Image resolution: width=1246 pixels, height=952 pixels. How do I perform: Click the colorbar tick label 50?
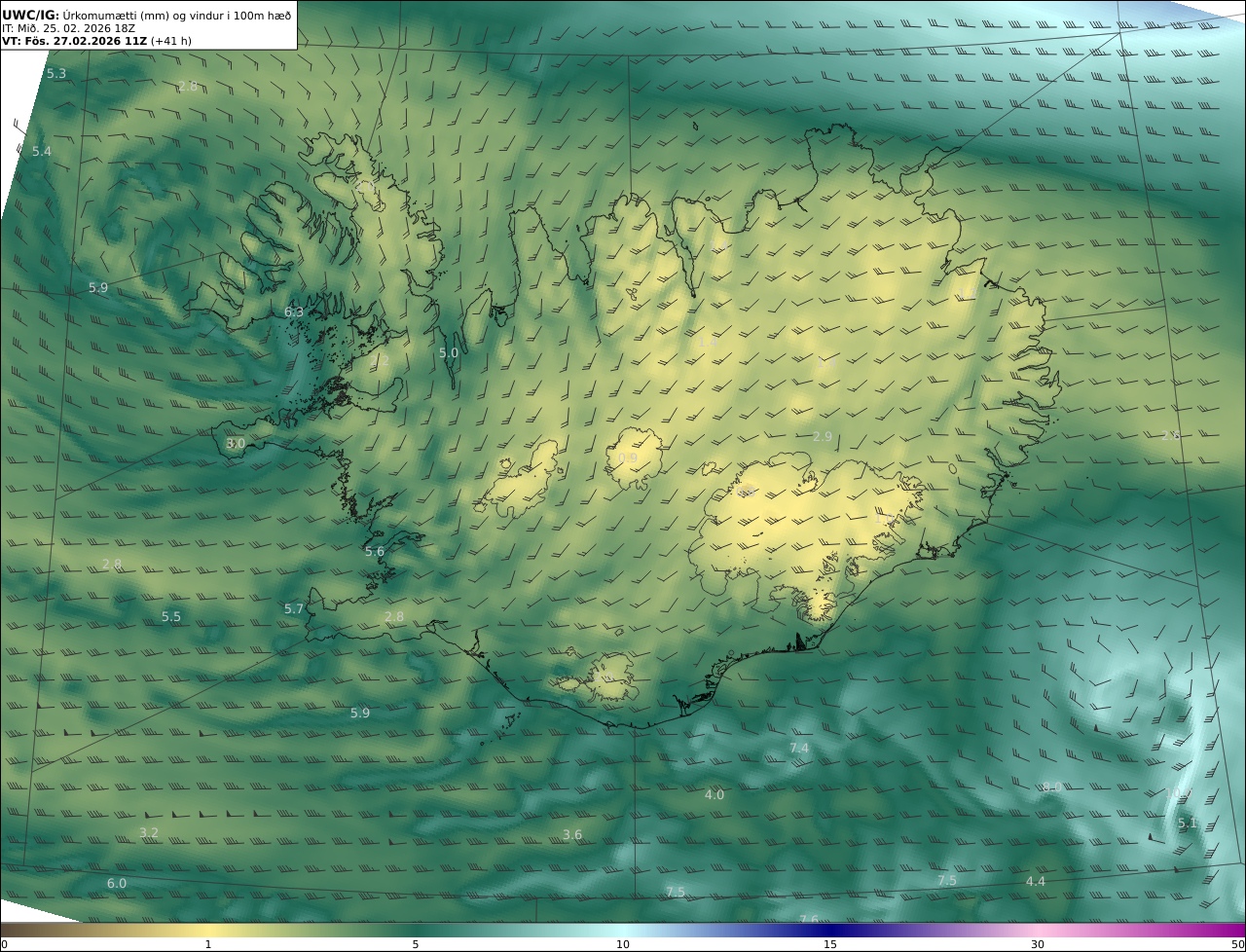[x=1238, y=944]
